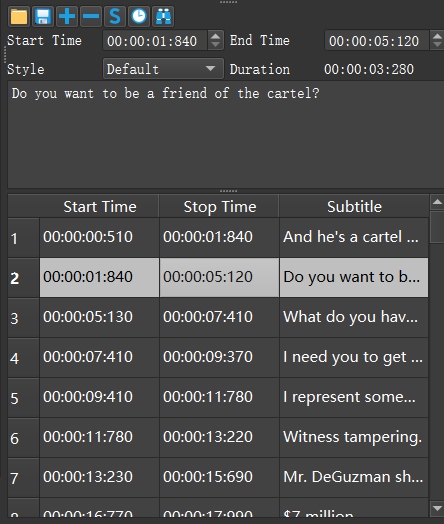Image resolution: width=444 pixels, height=524 pixels.
Task: Save subtitles using floppy disk icon
Action: [x=43, y=16]
